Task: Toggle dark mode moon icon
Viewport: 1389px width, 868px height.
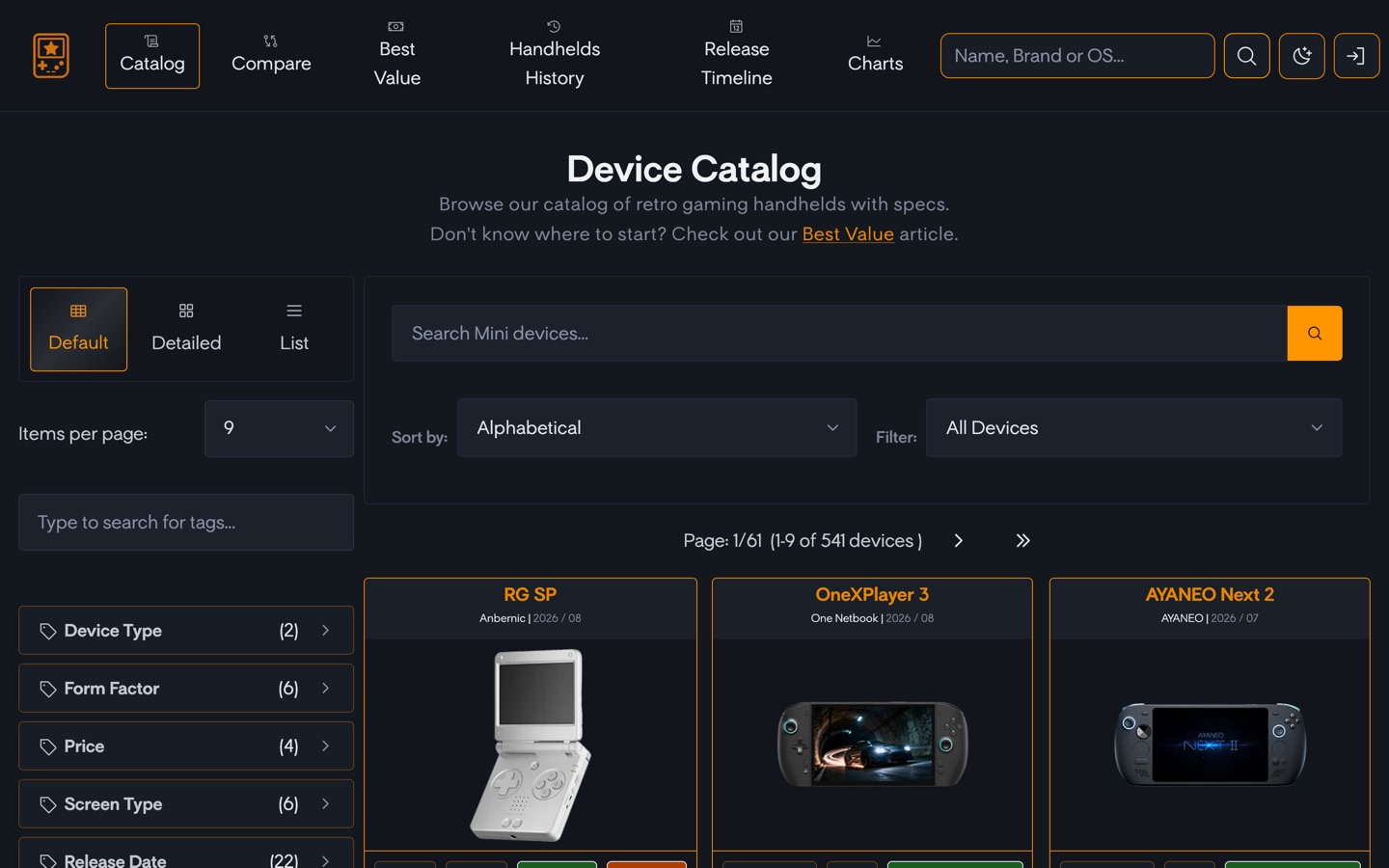Action: [1301, 56]
